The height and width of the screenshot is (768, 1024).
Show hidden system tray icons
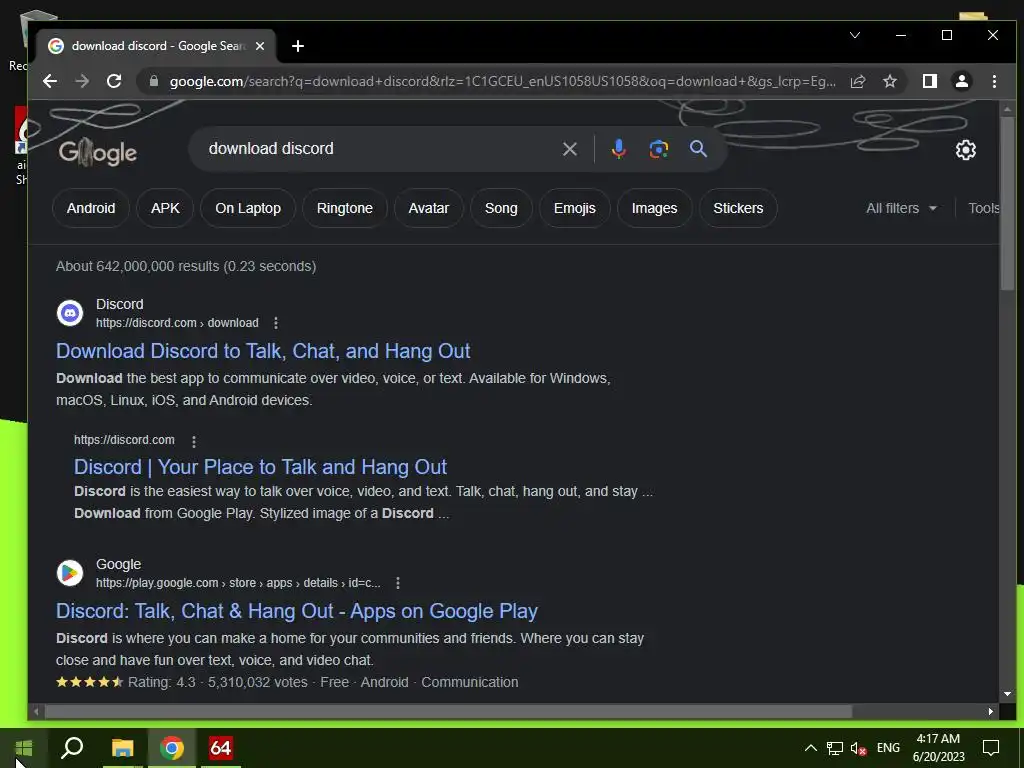click(810, 748)
